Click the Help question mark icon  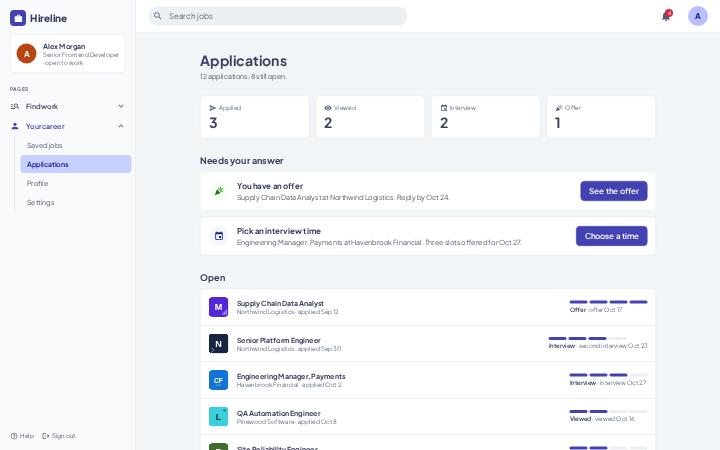(x=14, y=436)
